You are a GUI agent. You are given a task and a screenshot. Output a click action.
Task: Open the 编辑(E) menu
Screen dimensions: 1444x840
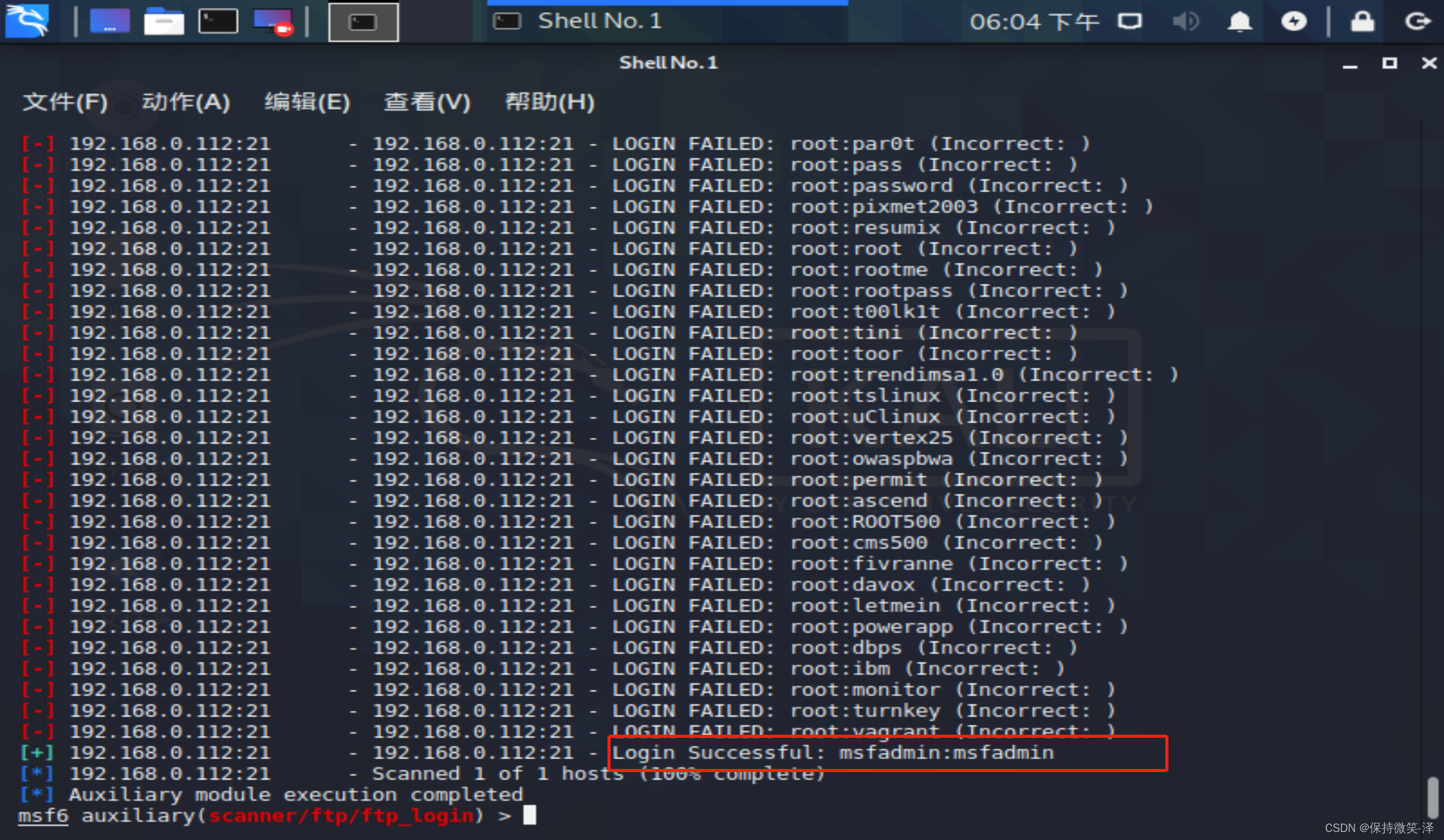pos(307,102)
